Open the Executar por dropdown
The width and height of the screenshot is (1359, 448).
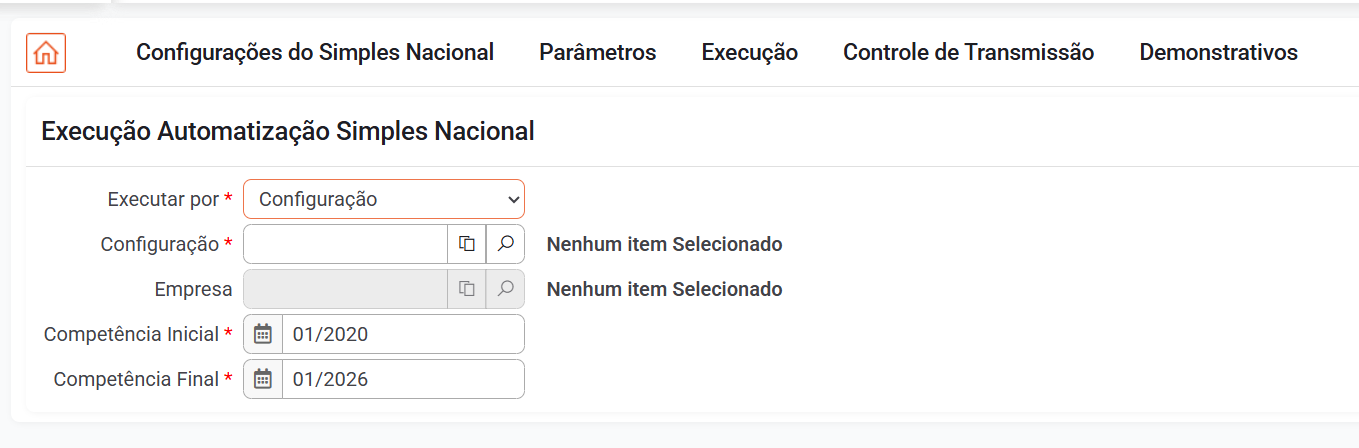384,199
